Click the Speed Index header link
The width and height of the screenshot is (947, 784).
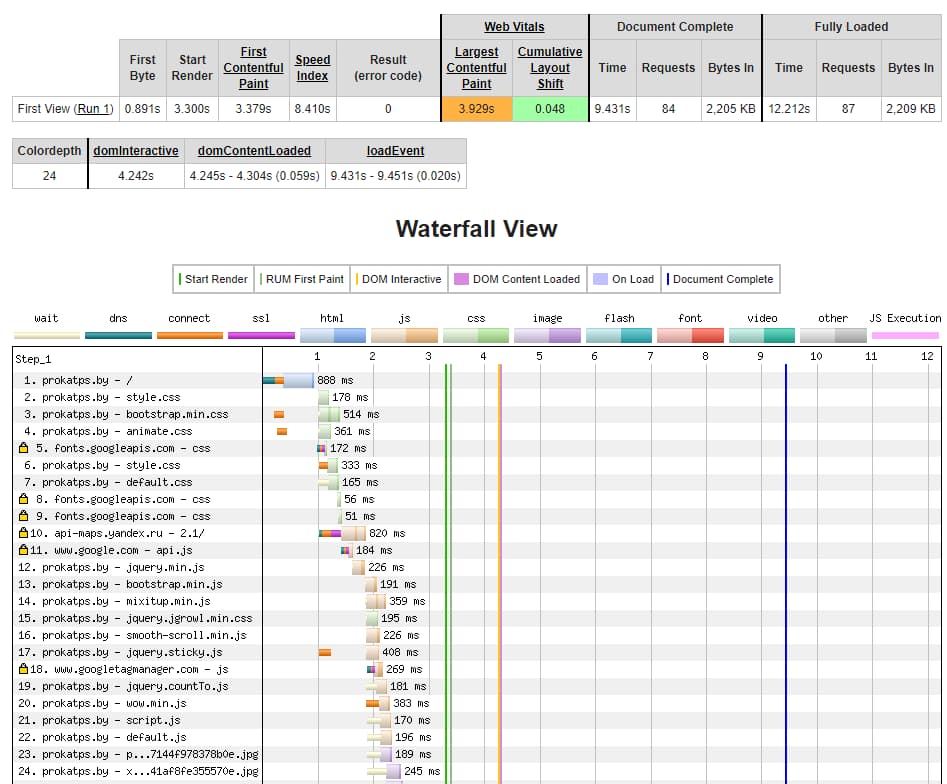312,68
